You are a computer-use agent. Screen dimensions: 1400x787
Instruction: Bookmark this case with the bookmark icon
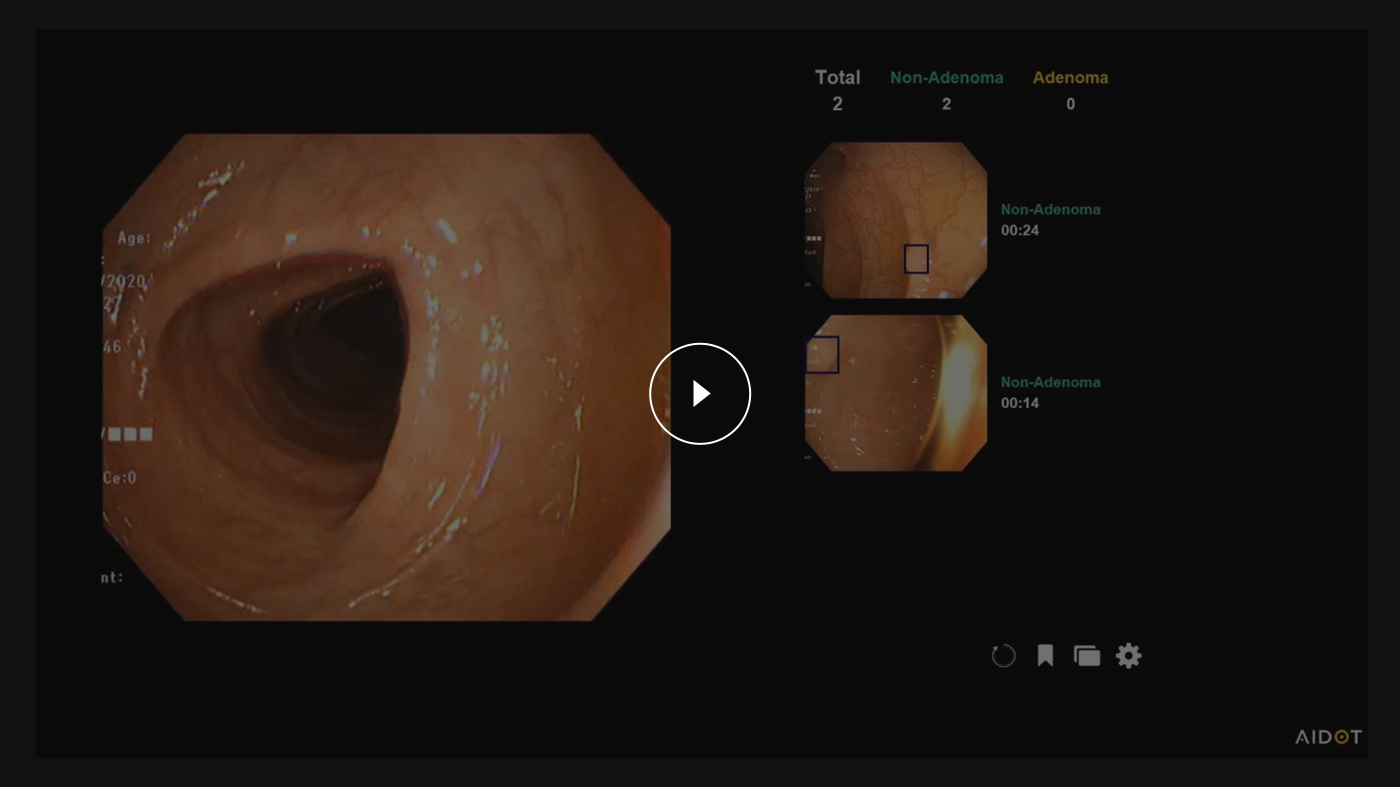(x=1044, y=655)
